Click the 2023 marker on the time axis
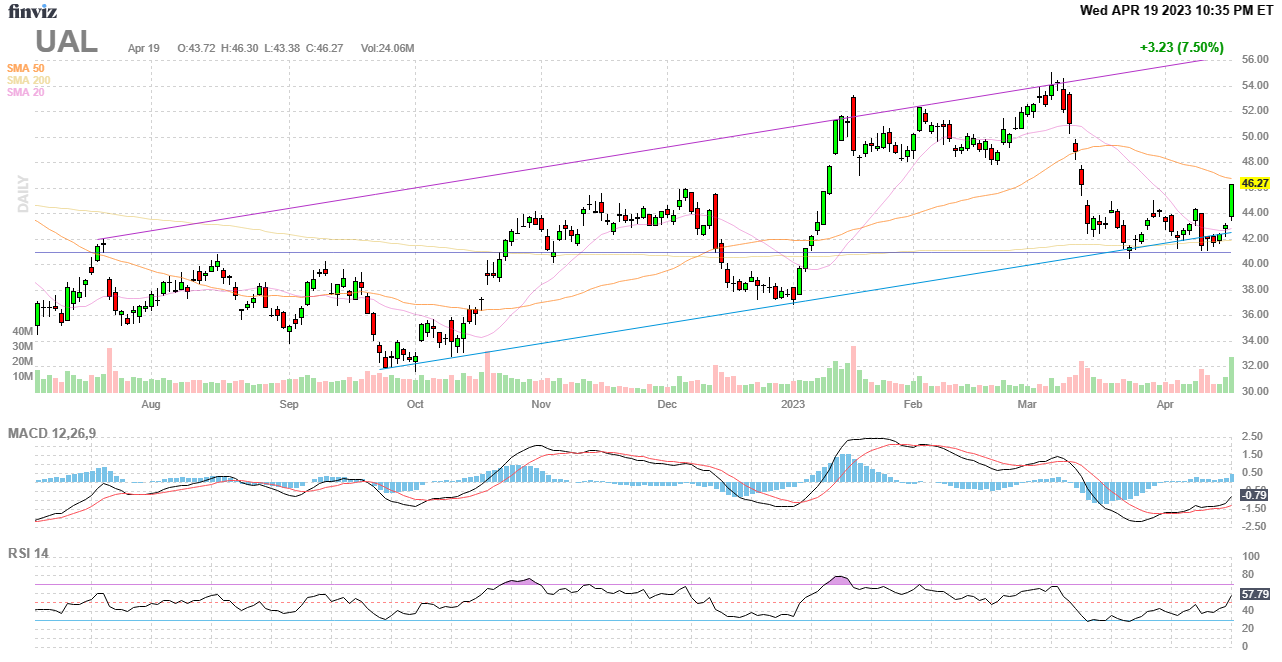1282x662 pixels. (x=793, y=404)
